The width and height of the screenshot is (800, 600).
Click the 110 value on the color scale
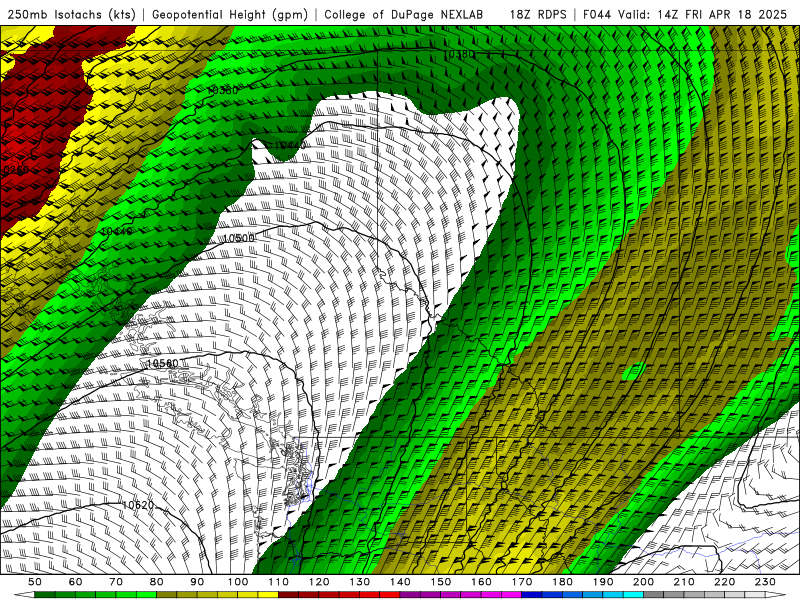(x=279, y=582)
